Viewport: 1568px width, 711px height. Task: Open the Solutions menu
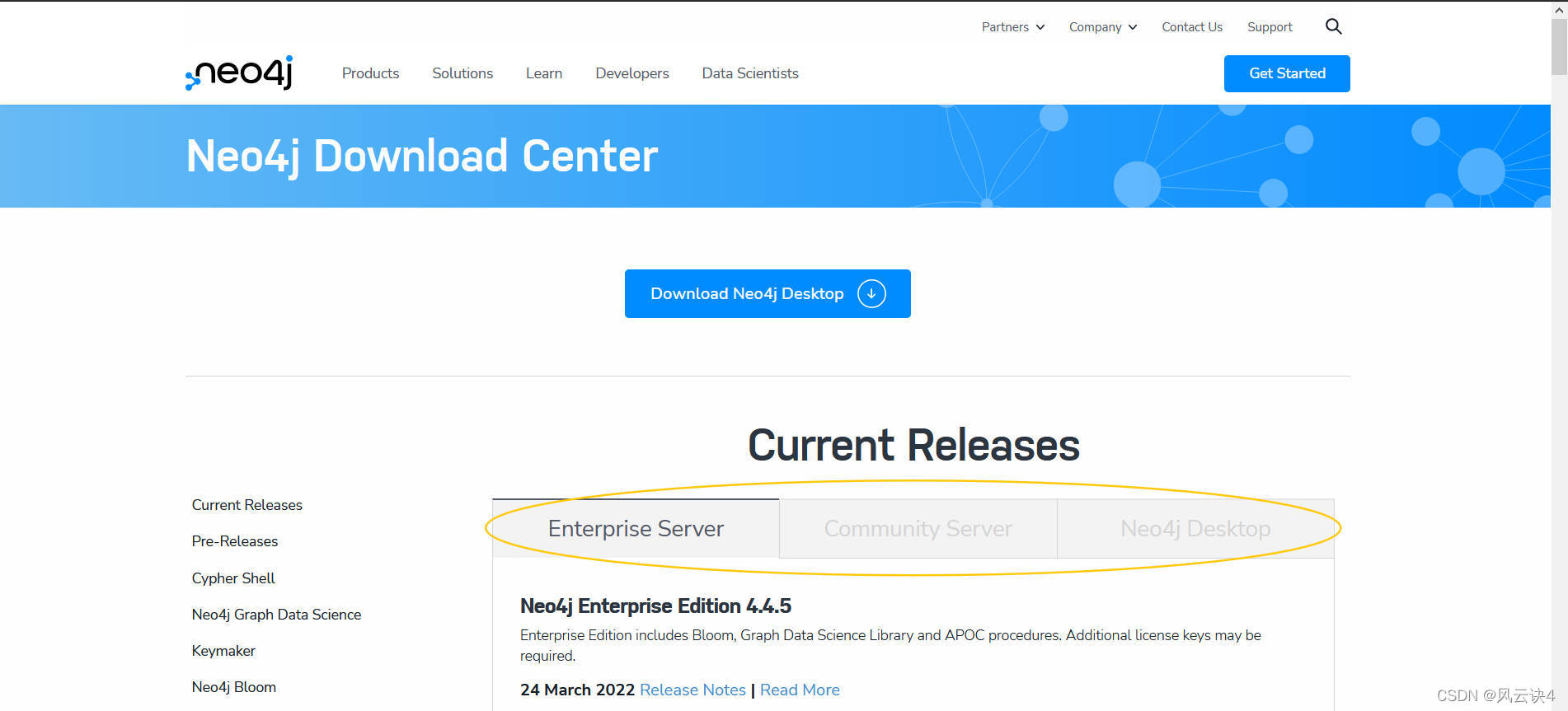pyautogui.click(x=462, y=73)
